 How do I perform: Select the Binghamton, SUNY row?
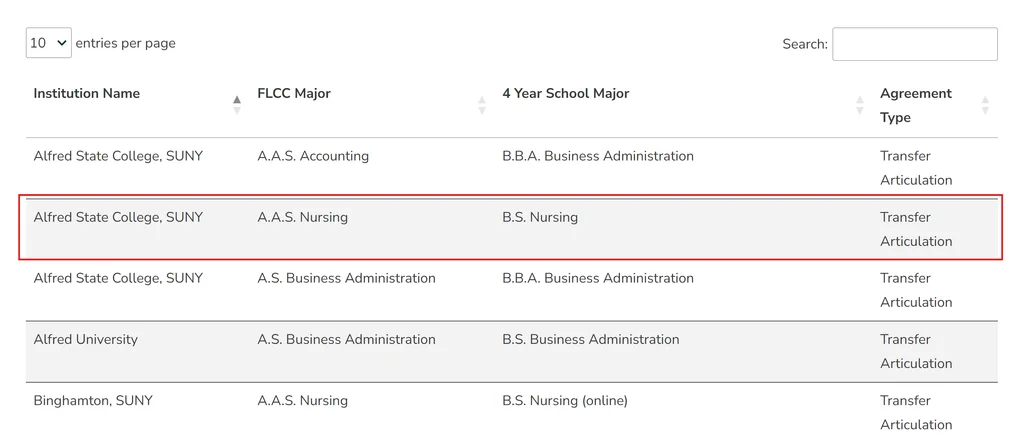pyautogui.click(x=511, y=412)
